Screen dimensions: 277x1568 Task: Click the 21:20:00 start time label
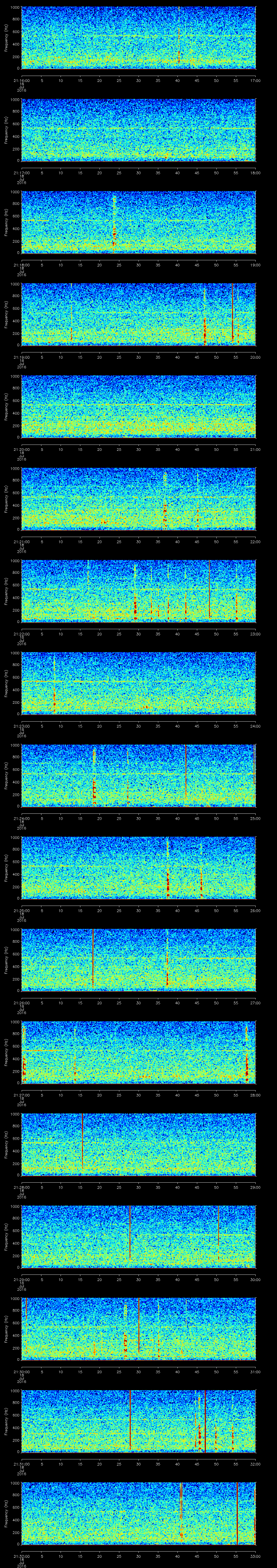click(x=21, y=449)
